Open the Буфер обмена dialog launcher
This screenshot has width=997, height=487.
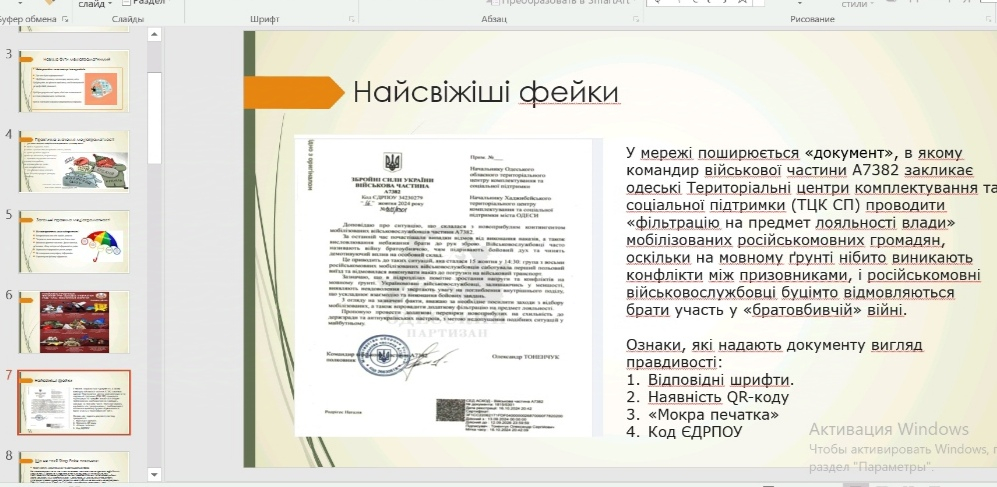tap(65, 20)
